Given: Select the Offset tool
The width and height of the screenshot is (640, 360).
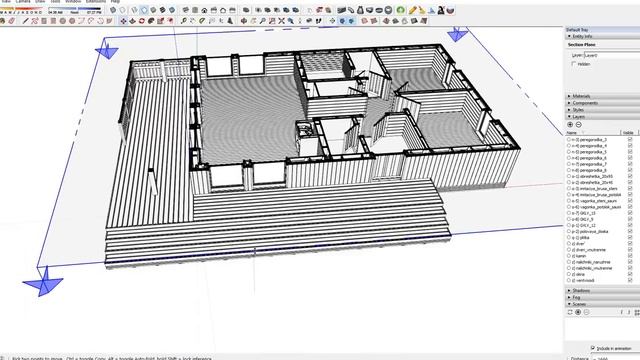Looking at the screenshot, I should pyautogui.click(x=170, y=21).
